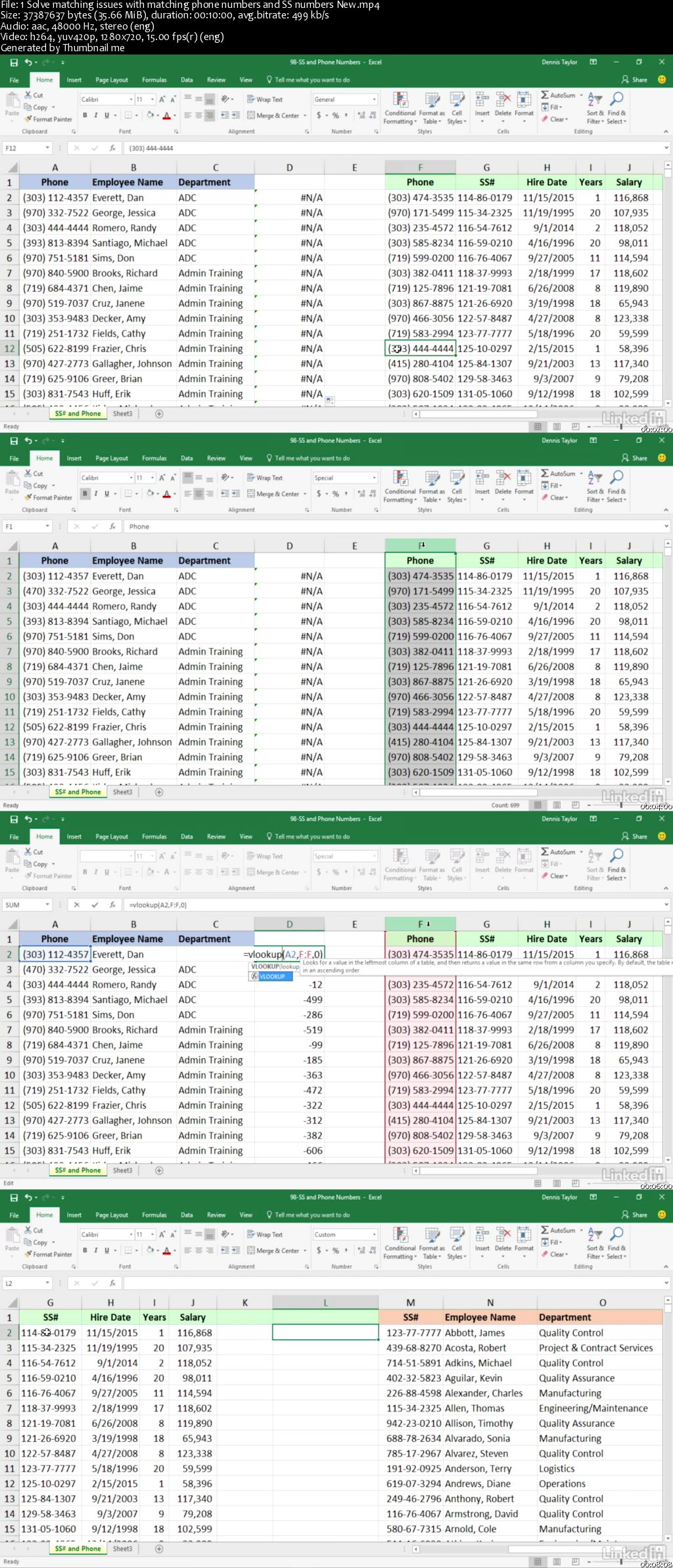Viewport: 673px width, 1568px height.
Task: Open the Special number format dropdown
Action: click(x=374, y=478)
